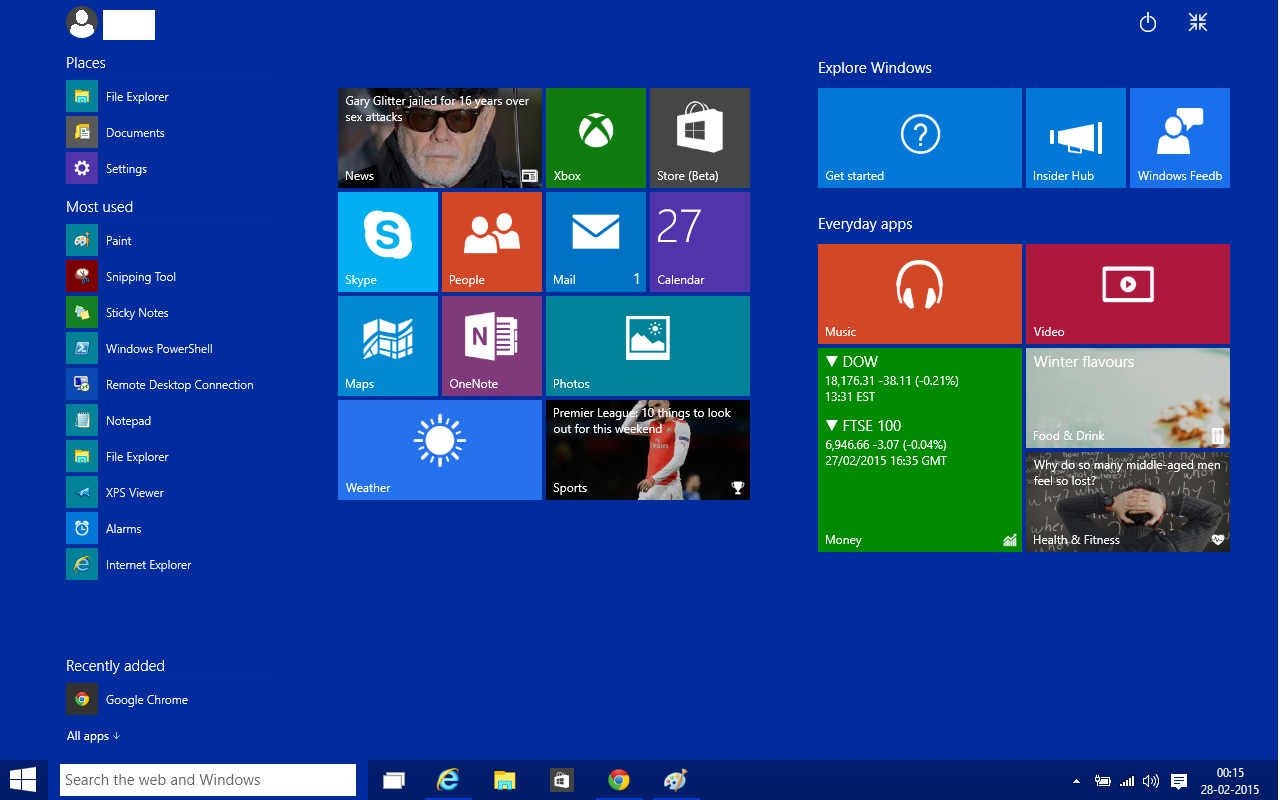Viewport: 1280px width, 800px height.
Task: Open the Store (Beta) tile
Action: tap(700, 138)
